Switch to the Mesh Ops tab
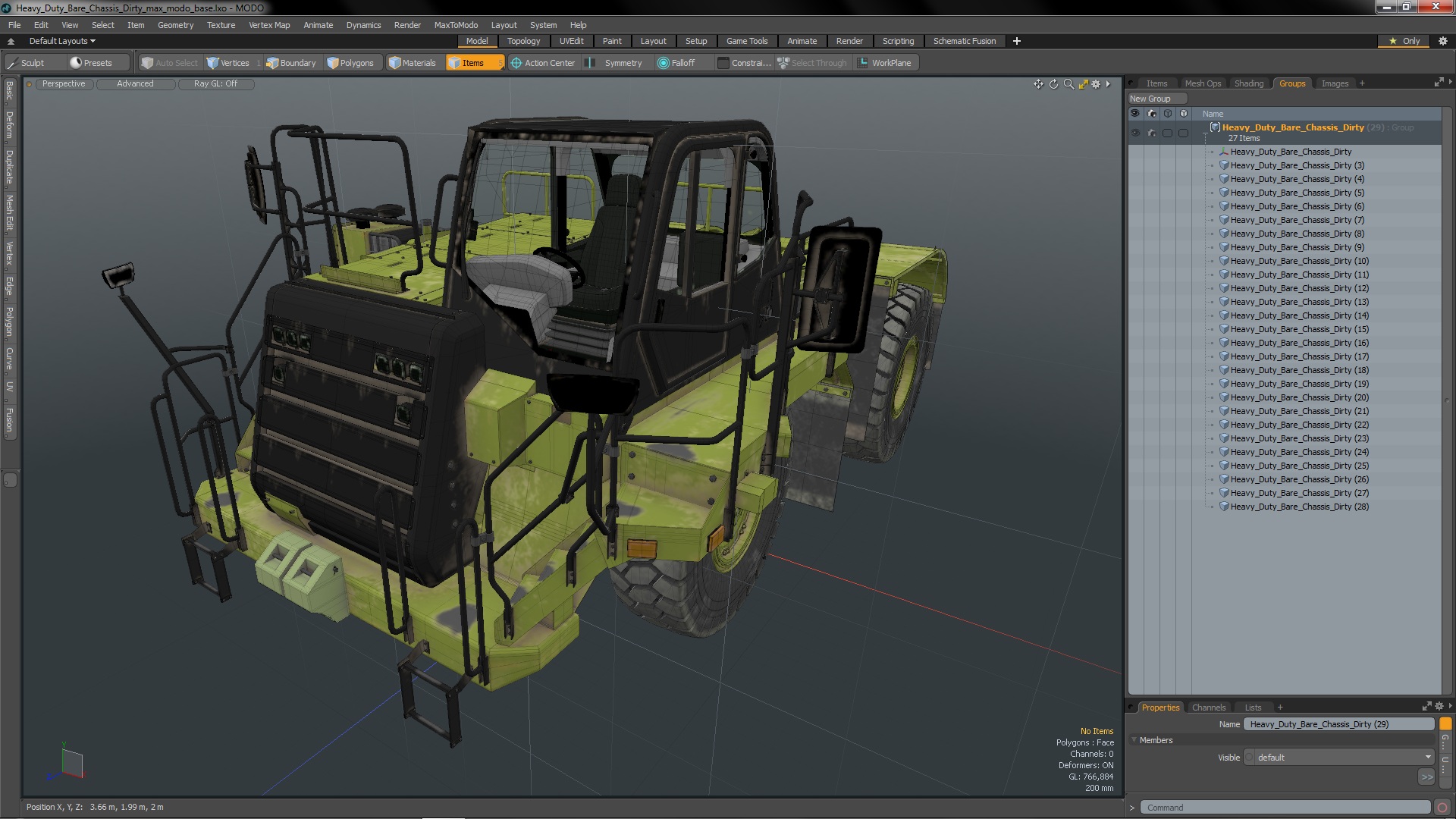The width and height of the screenshot is (1456, 819). [1203, 83]
